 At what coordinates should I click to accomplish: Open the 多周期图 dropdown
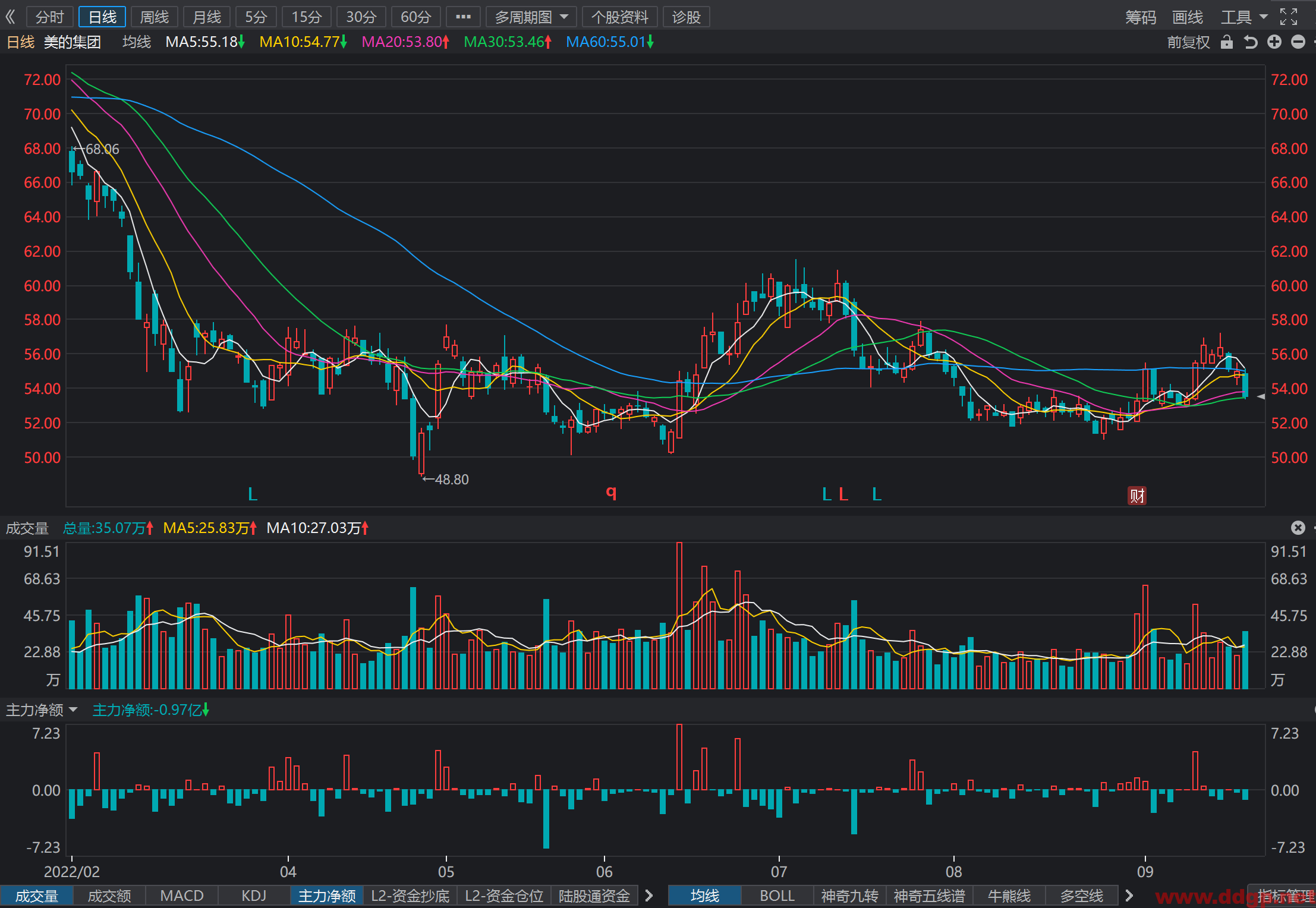click(x=531, y=17)
